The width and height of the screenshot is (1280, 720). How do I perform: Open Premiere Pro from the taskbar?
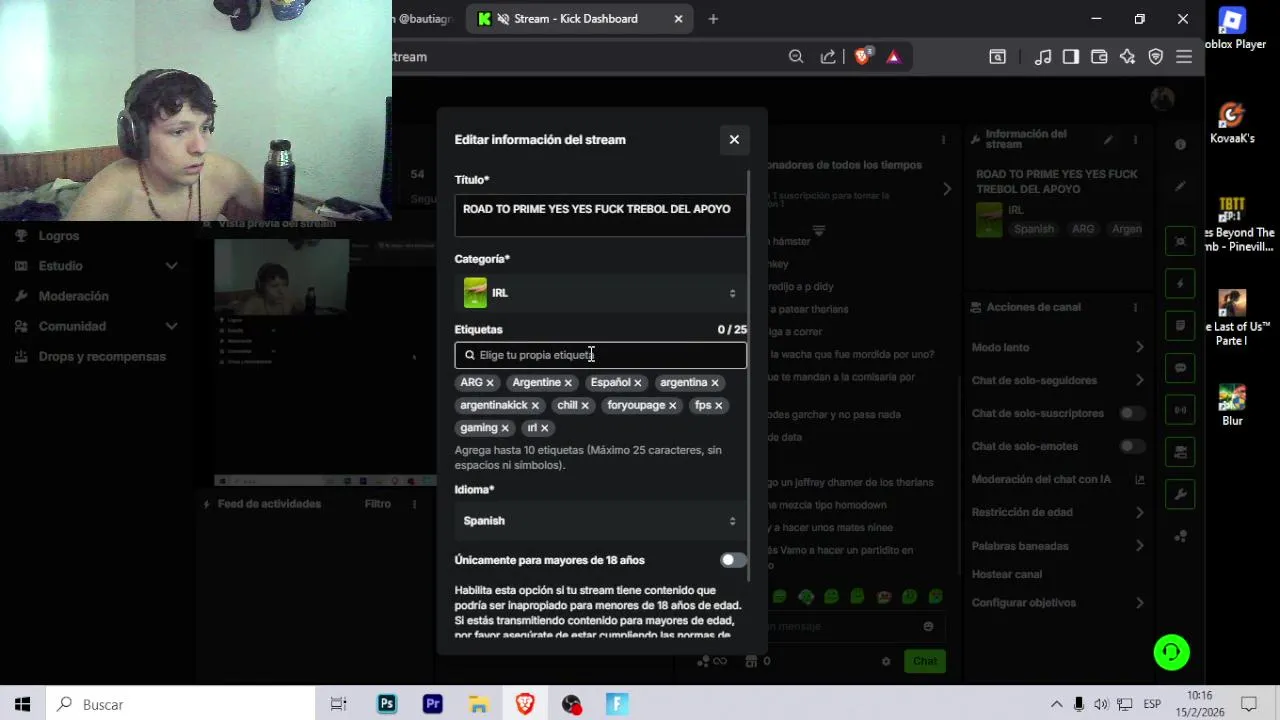tap(432, 705)
